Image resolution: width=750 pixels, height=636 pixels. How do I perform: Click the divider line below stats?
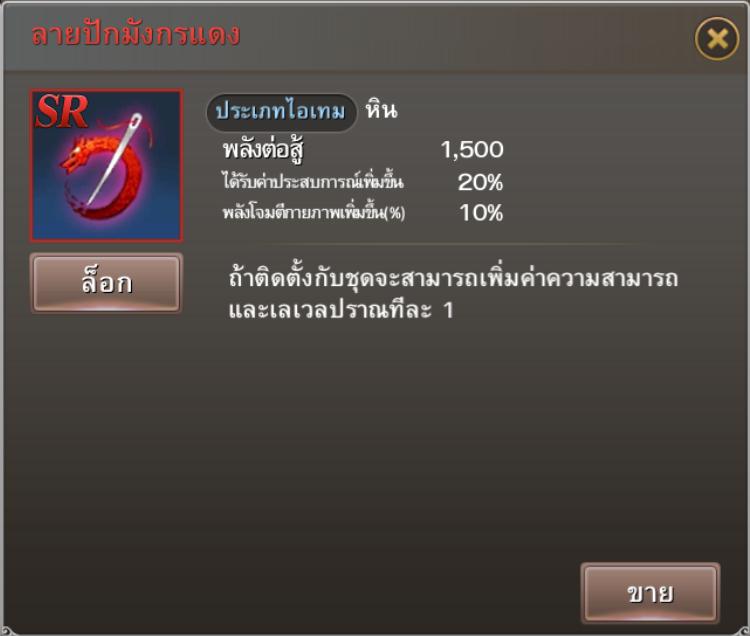tap(450, 244)
